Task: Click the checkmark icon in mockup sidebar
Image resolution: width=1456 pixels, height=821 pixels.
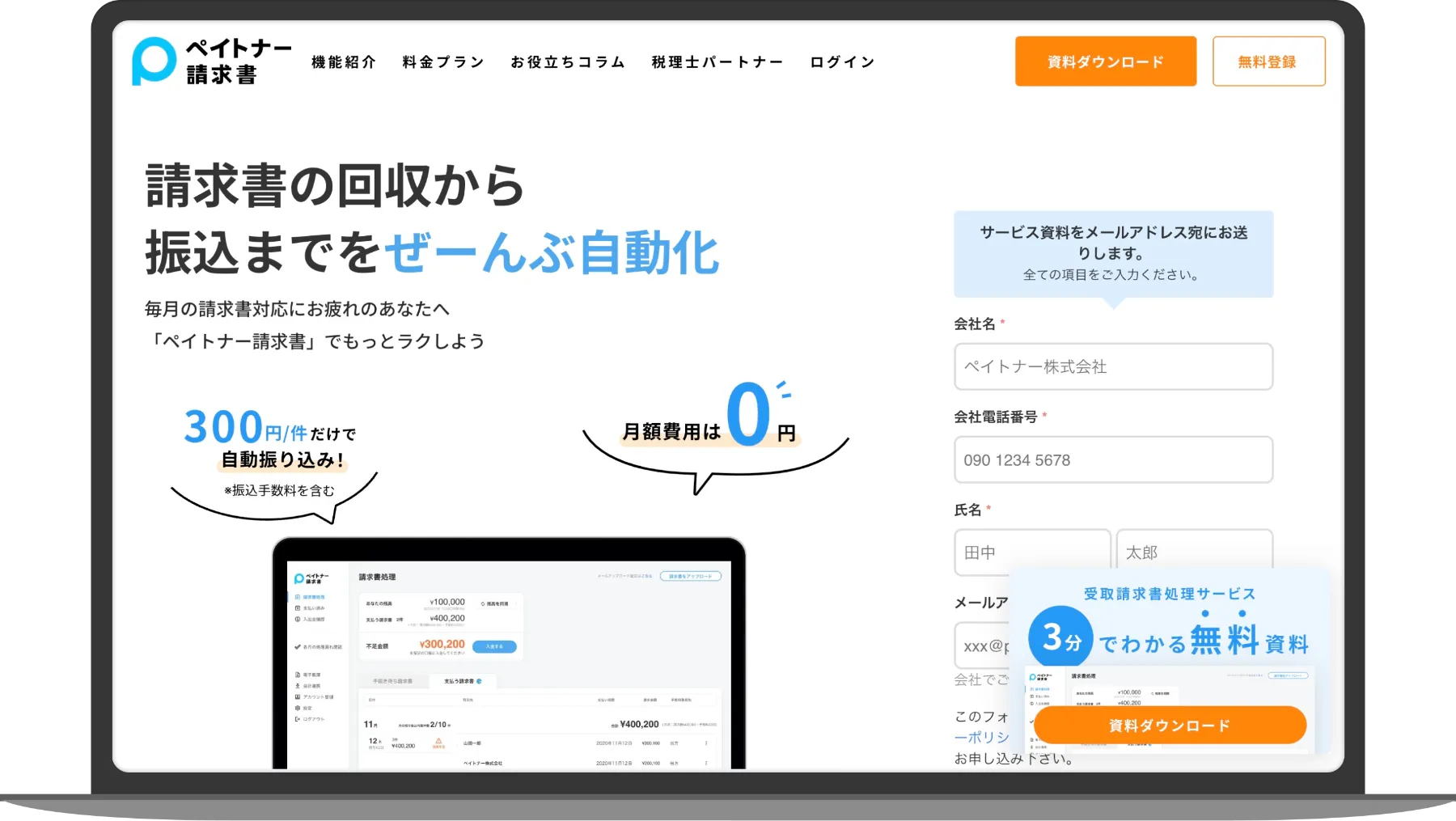Action: (298, 647)
